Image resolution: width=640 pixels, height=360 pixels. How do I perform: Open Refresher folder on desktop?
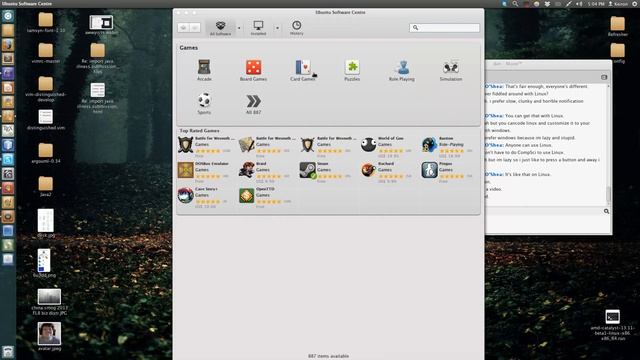(618, 27)
